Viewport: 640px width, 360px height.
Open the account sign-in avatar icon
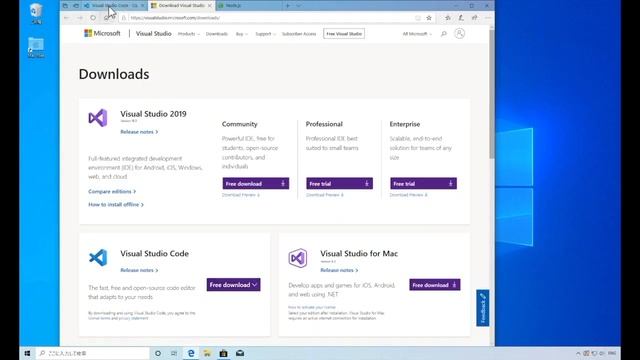click(x=460, y=33)
